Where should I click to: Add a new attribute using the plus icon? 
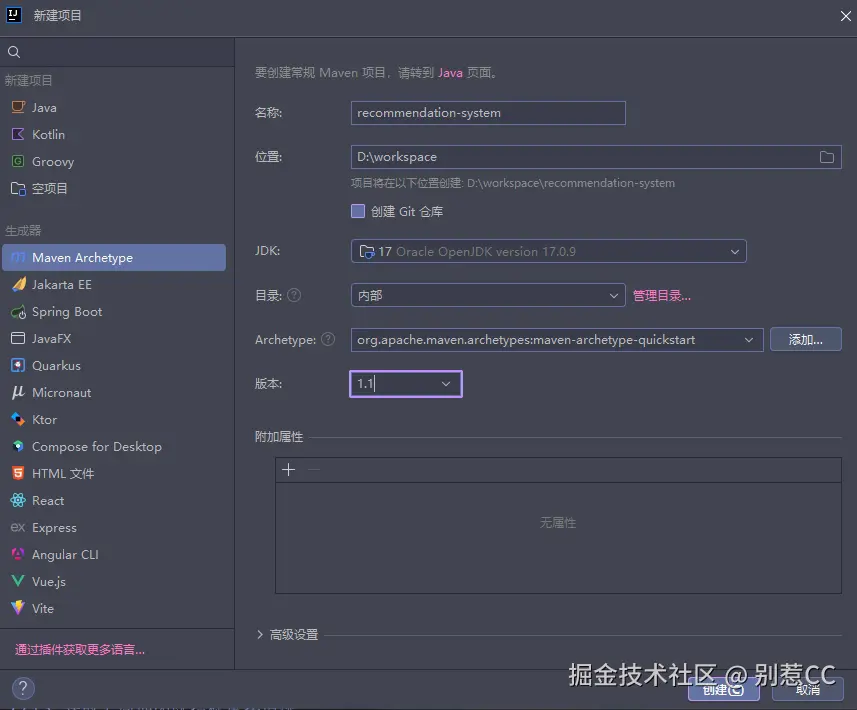(289, 468)
